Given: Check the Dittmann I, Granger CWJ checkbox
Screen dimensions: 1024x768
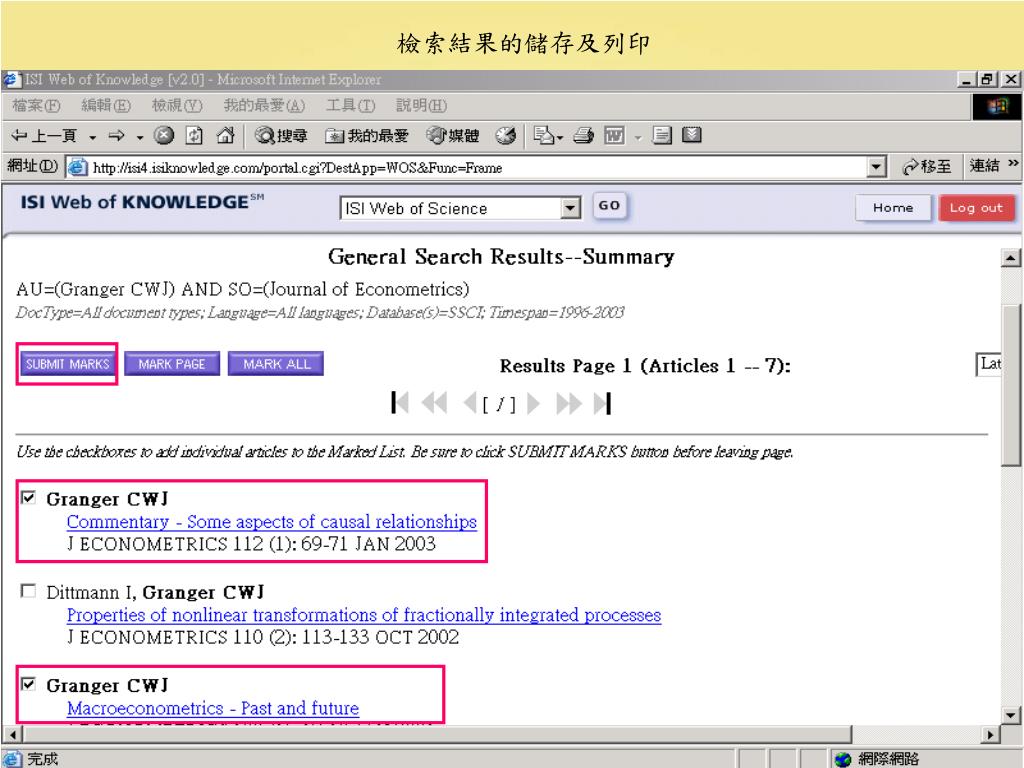Looking at the screenshot, I should coord(28,591).
